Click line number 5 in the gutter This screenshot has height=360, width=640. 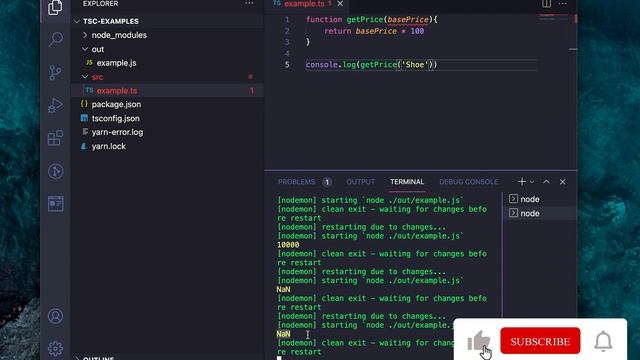tap(287, 64)
